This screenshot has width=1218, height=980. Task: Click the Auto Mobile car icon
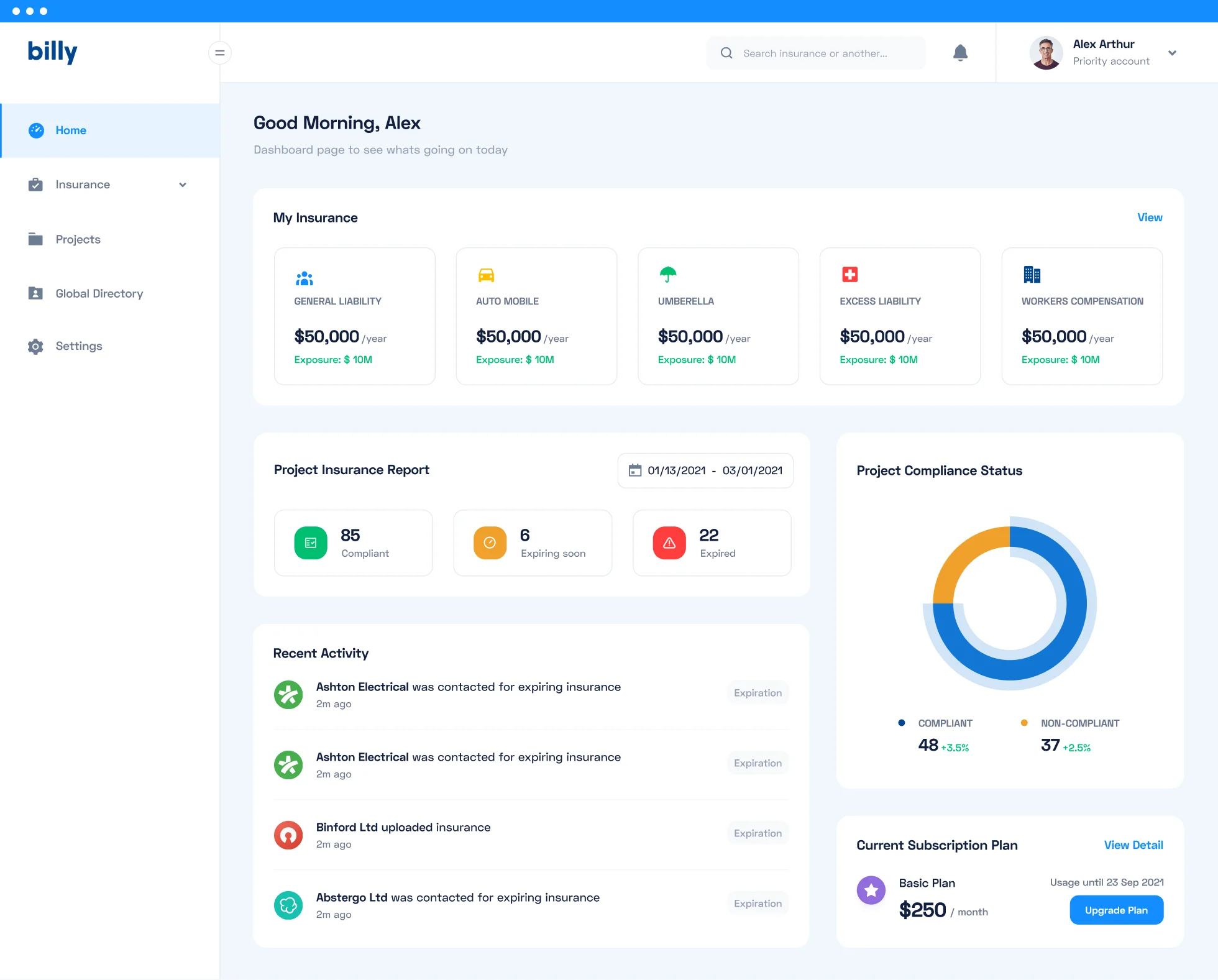[x=486, y=275]
